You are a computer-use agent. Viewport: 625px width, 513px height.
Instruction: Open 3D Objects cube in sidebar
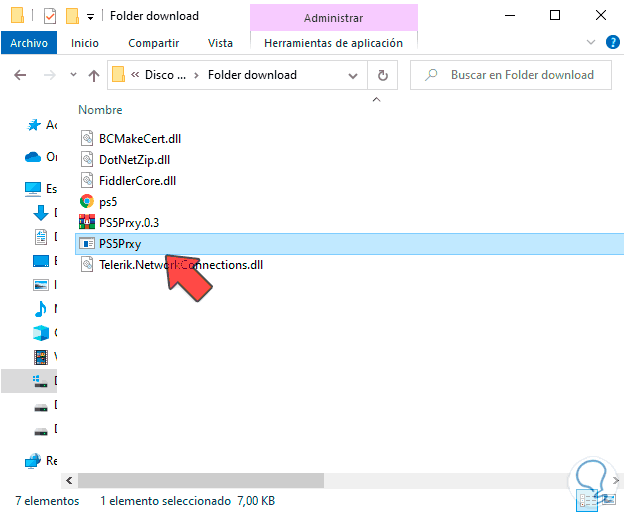point(41,333)
